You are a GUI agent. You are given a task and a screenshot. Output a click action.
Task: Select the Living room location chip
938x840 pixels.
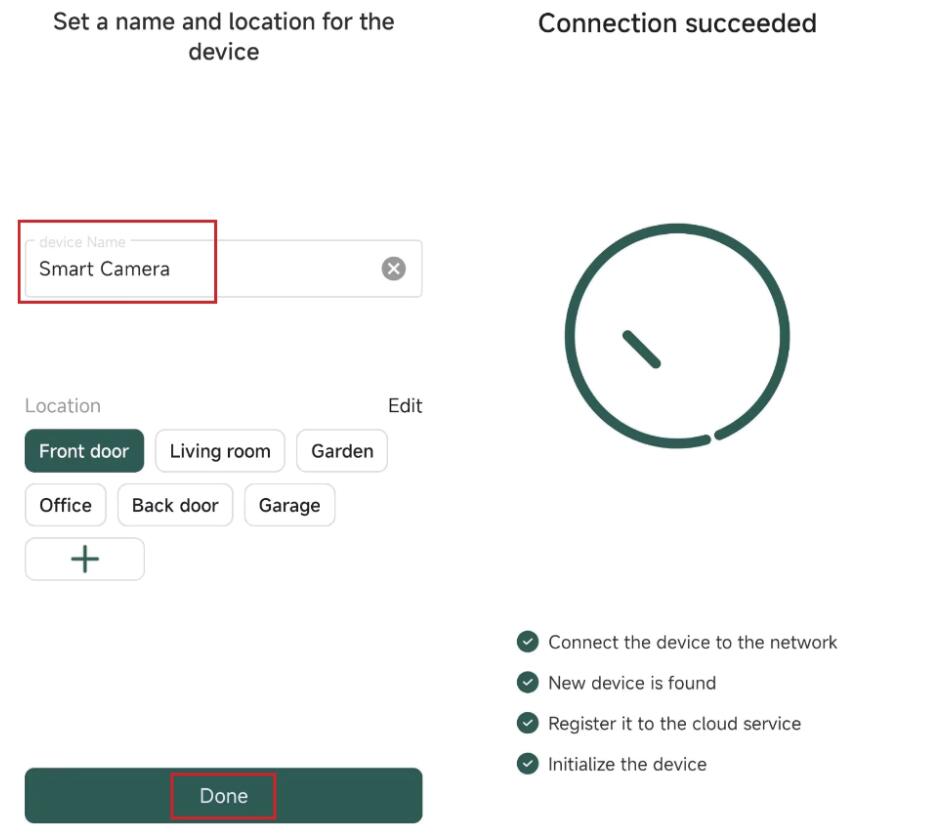pos(220,451)
